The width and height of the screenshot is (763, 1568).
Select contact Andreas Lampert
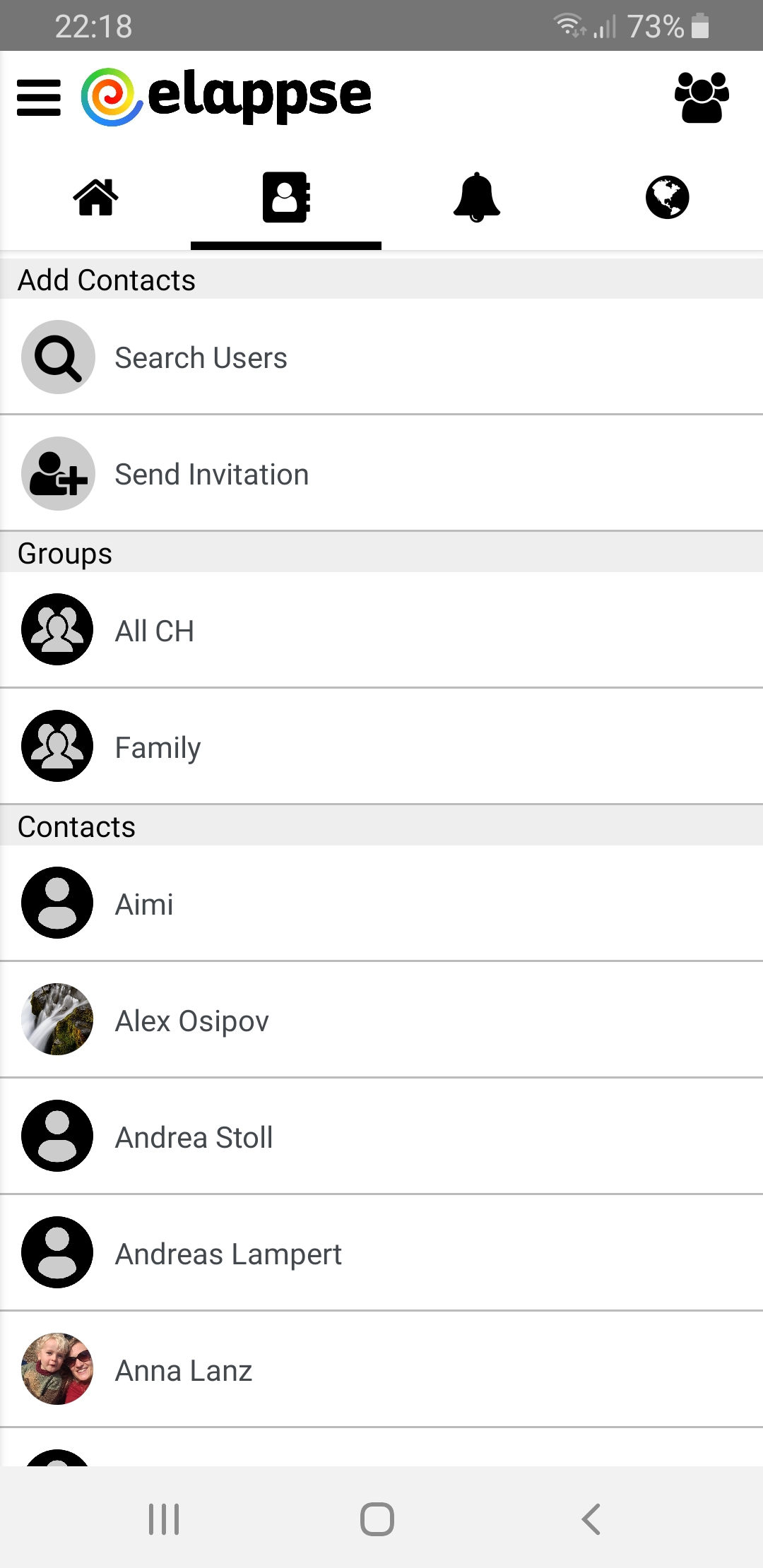tap(228, 1254)
